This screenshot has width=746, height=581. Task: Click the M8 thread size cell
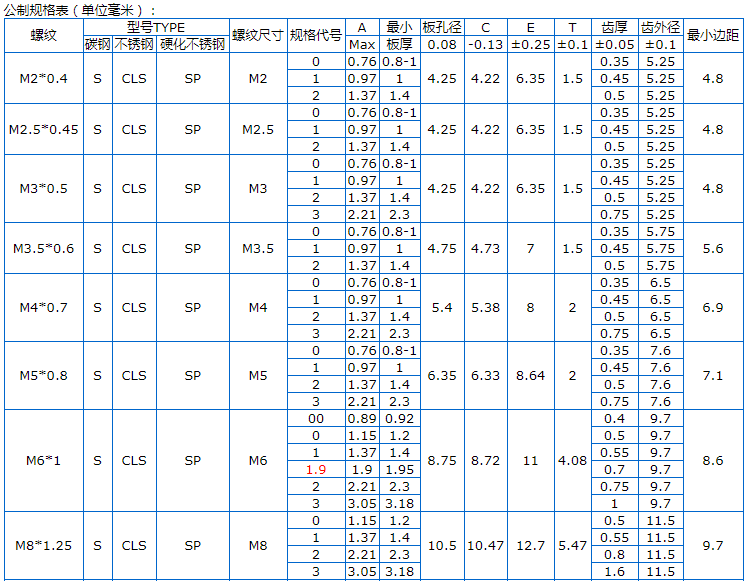[x=258, y=546]
